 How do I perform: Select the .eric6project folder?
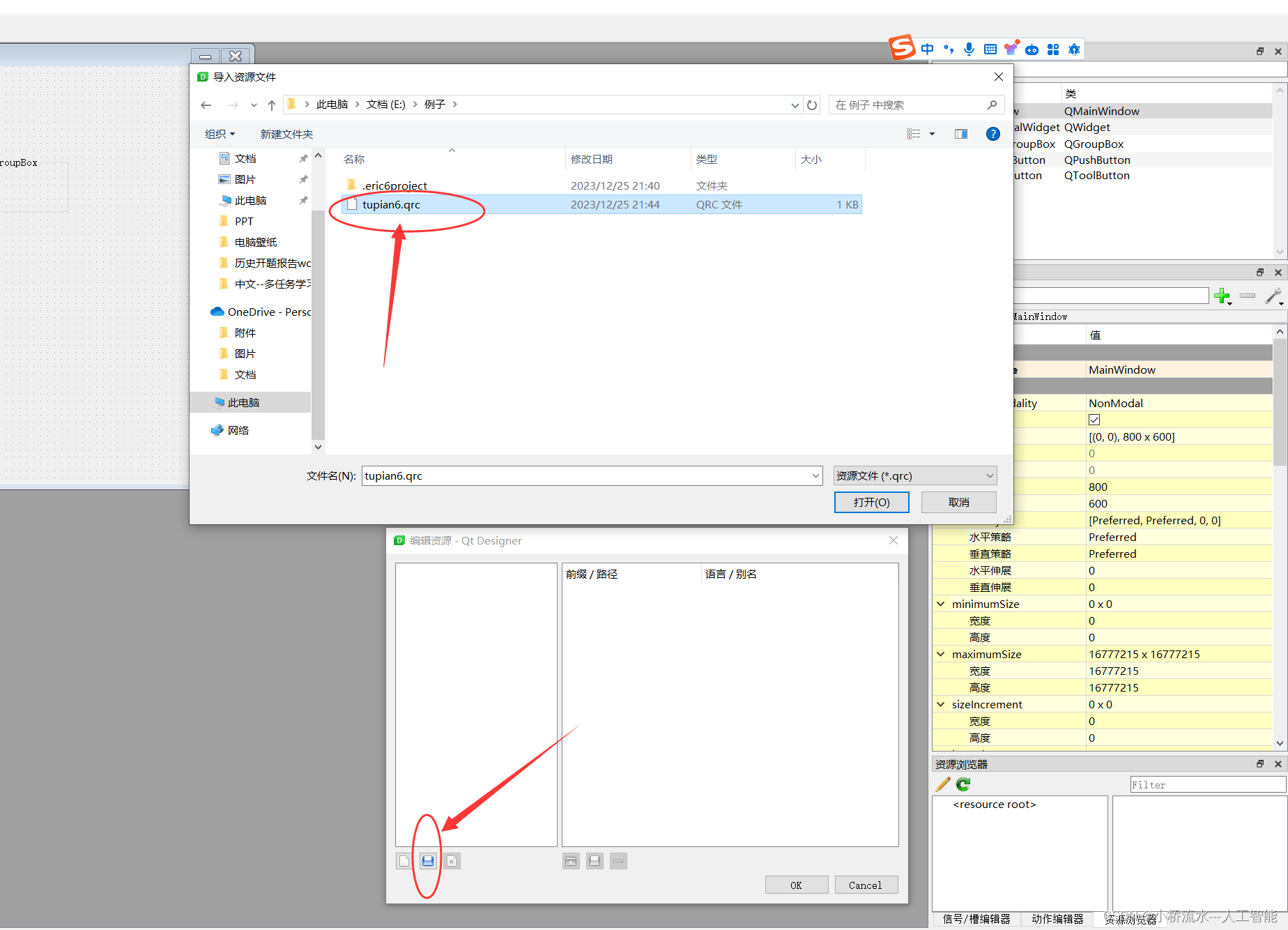point(602,185)
